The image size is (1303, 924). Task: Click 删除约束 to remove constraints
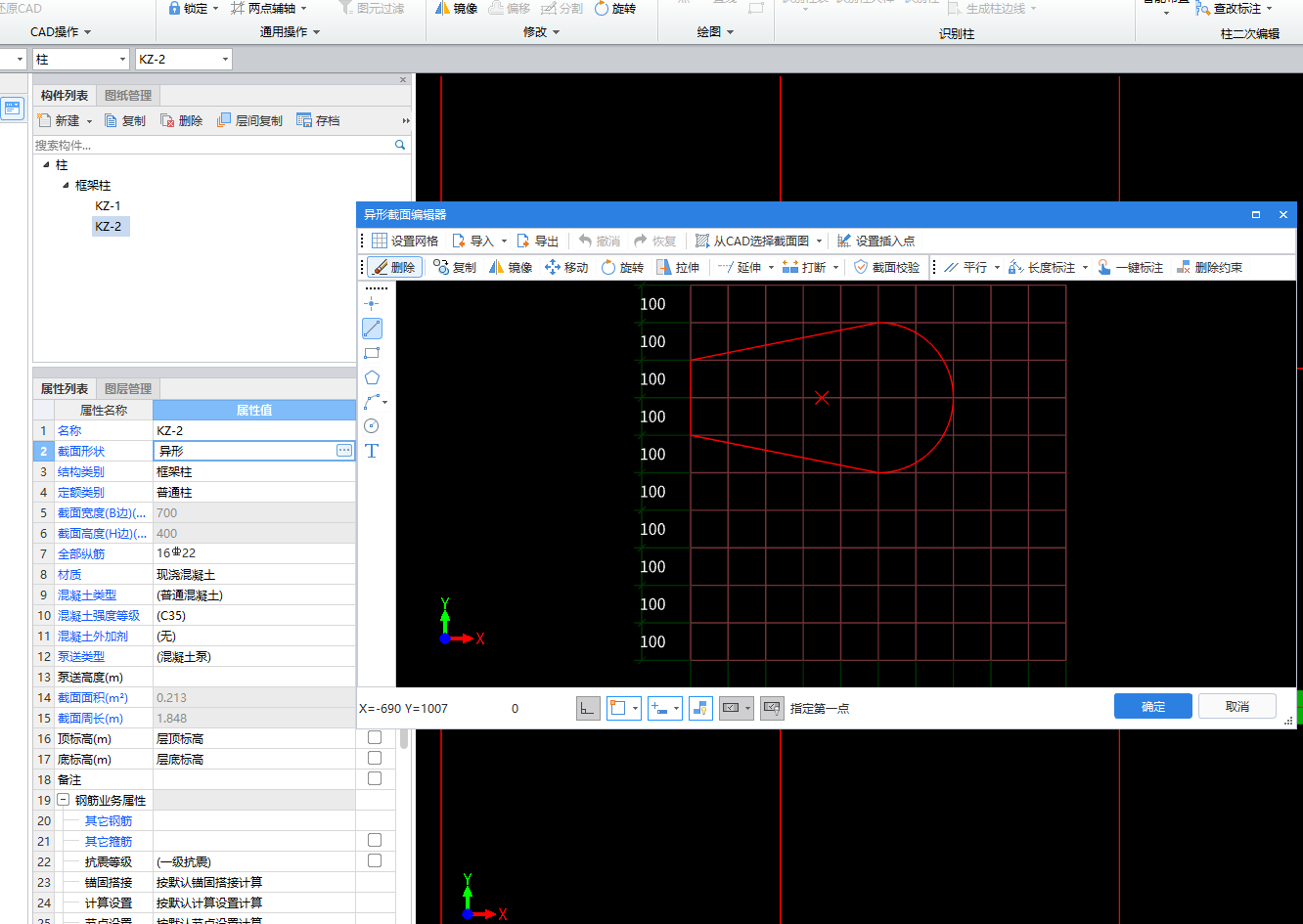tap(1209, 267)
